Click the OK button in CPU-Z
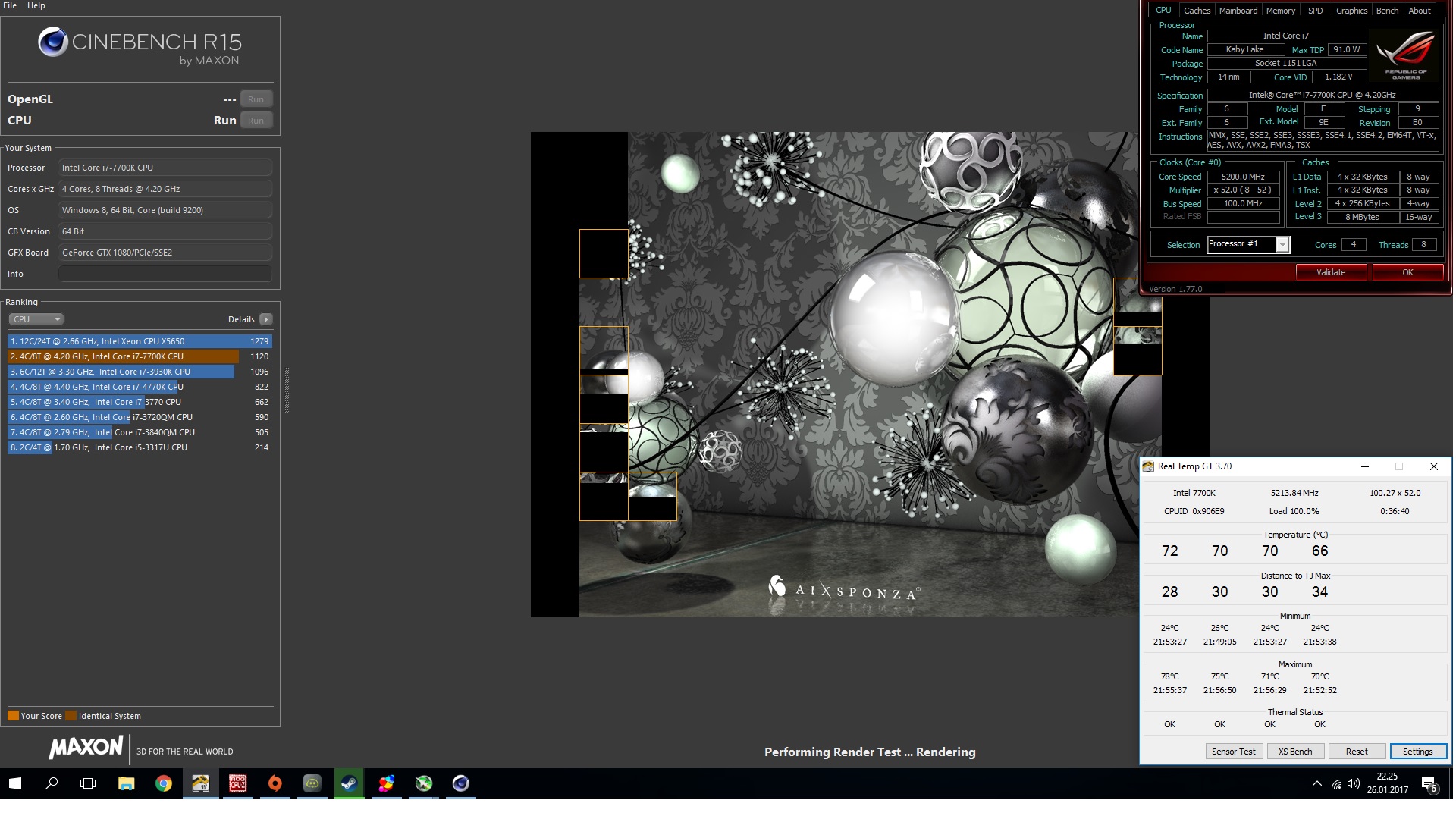This screenshot has height=819, width=1456. pyautogui.click(x=1407, y=272)
